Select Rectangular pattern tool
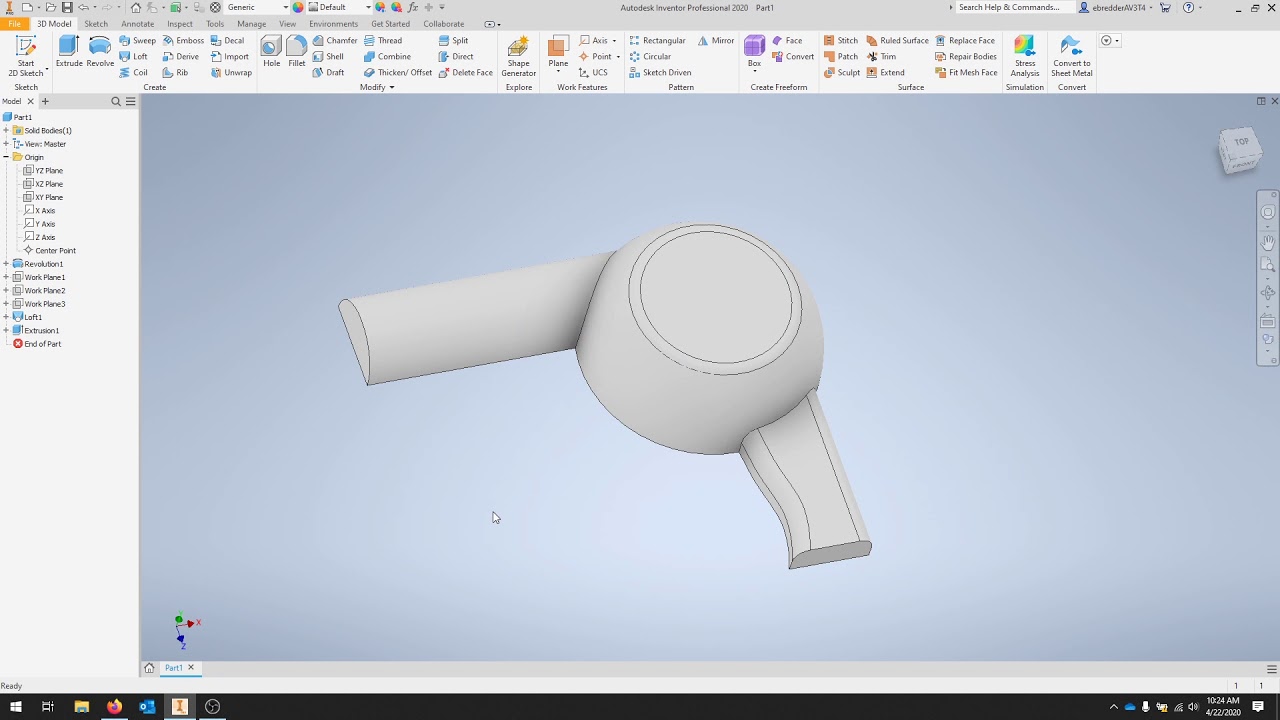This screenshot has height=720, width=1280. (x=657, y=41)
